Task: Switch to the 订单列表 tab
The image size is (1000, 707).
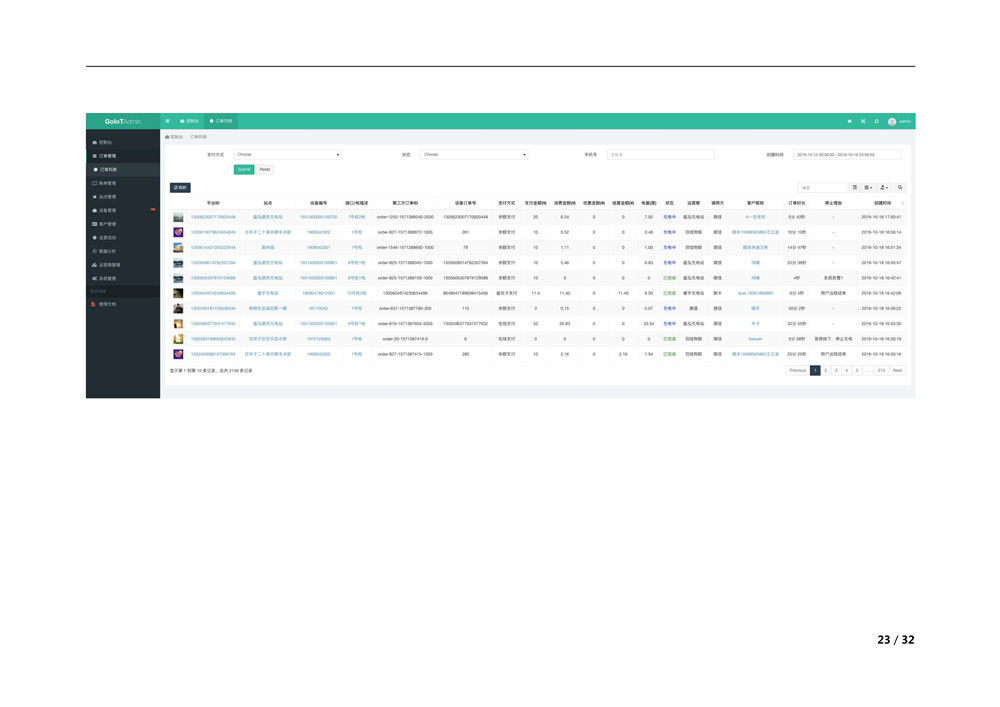Action: tap(222, 120)
